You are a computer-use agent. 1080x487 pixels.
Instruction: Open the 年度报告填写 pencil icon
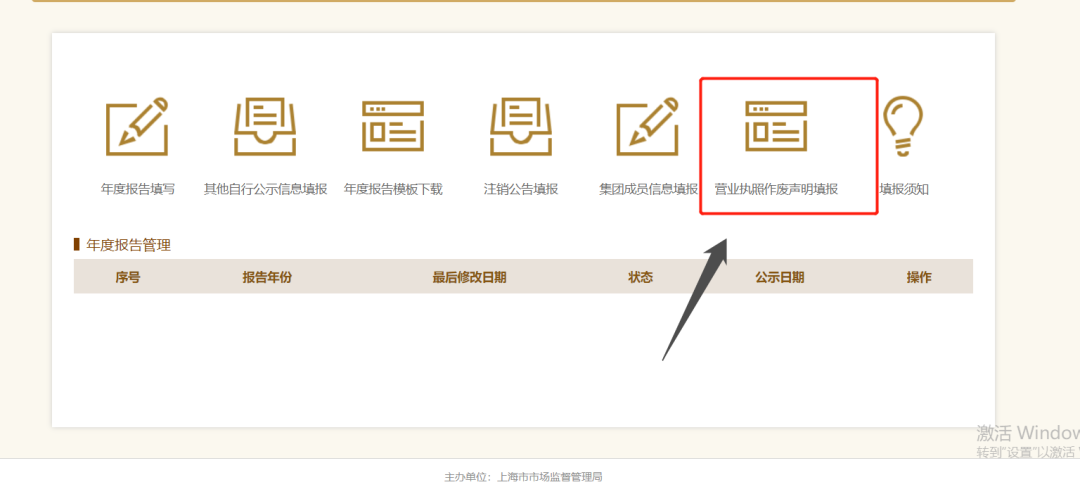point(137,126)
